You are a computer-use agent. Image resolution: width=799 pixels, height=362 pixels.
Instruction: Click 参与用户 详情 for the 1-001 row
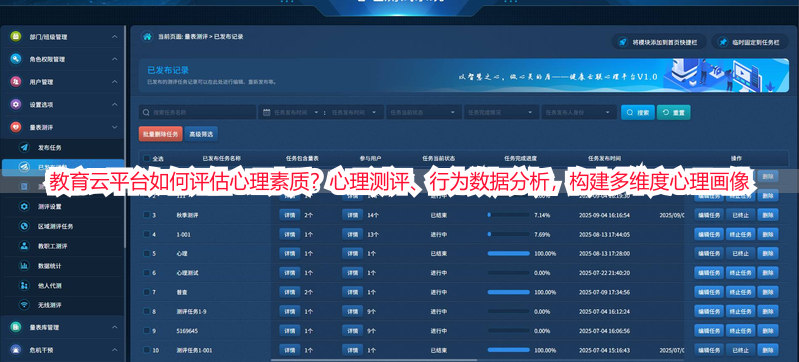(x=352, y=234)
